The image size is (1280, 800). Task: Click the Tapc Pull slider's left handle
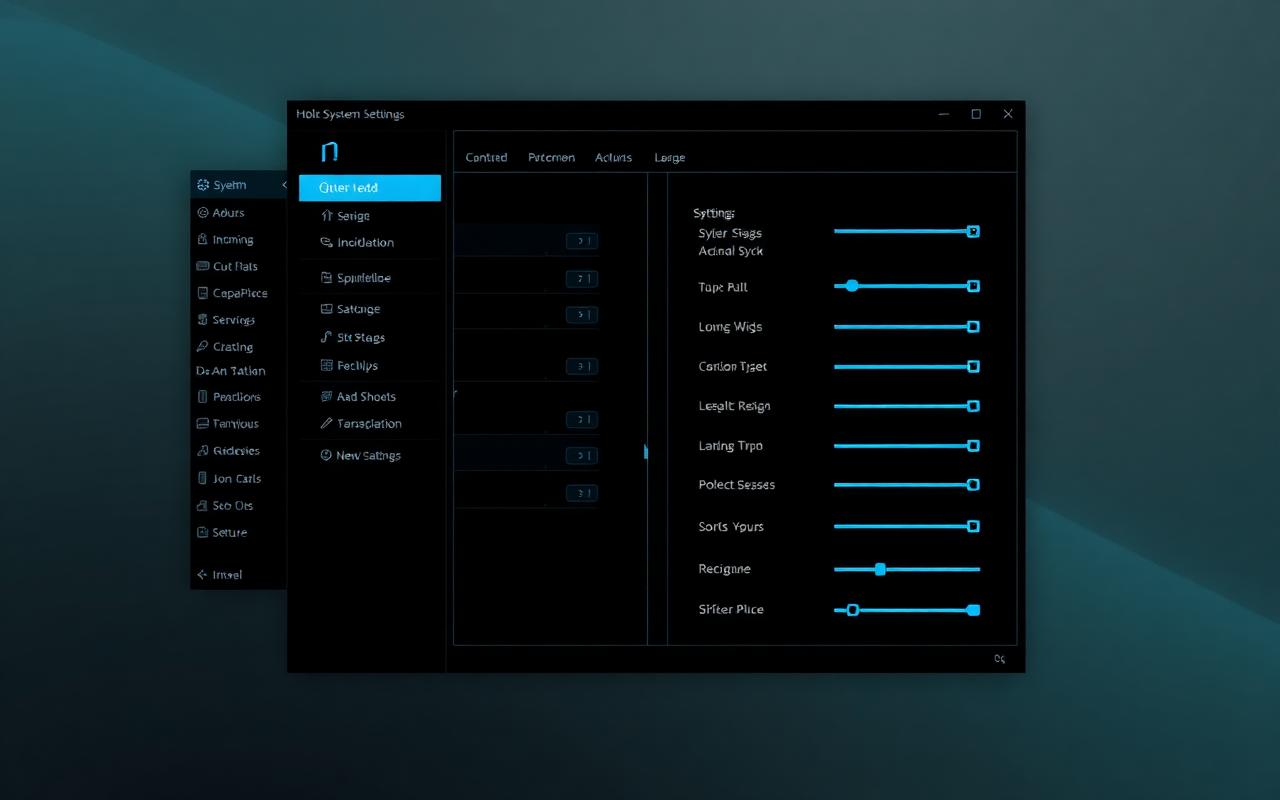(x=852, y=286)
